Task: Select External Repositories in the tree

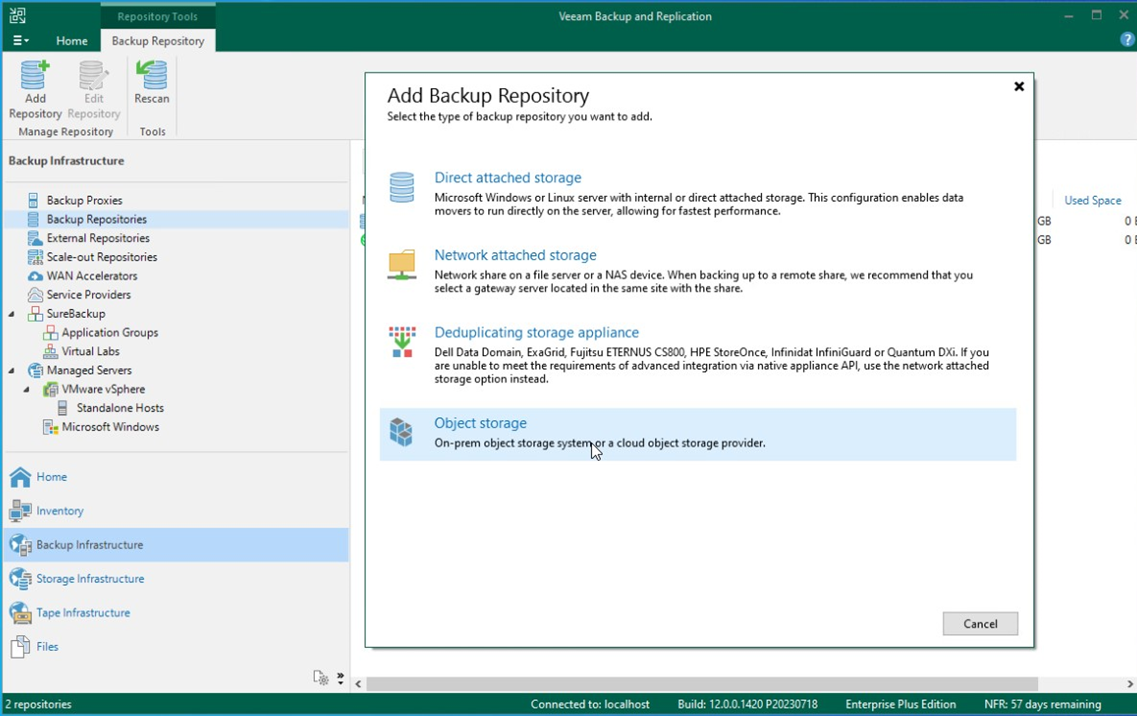Action: pos(98,238)
